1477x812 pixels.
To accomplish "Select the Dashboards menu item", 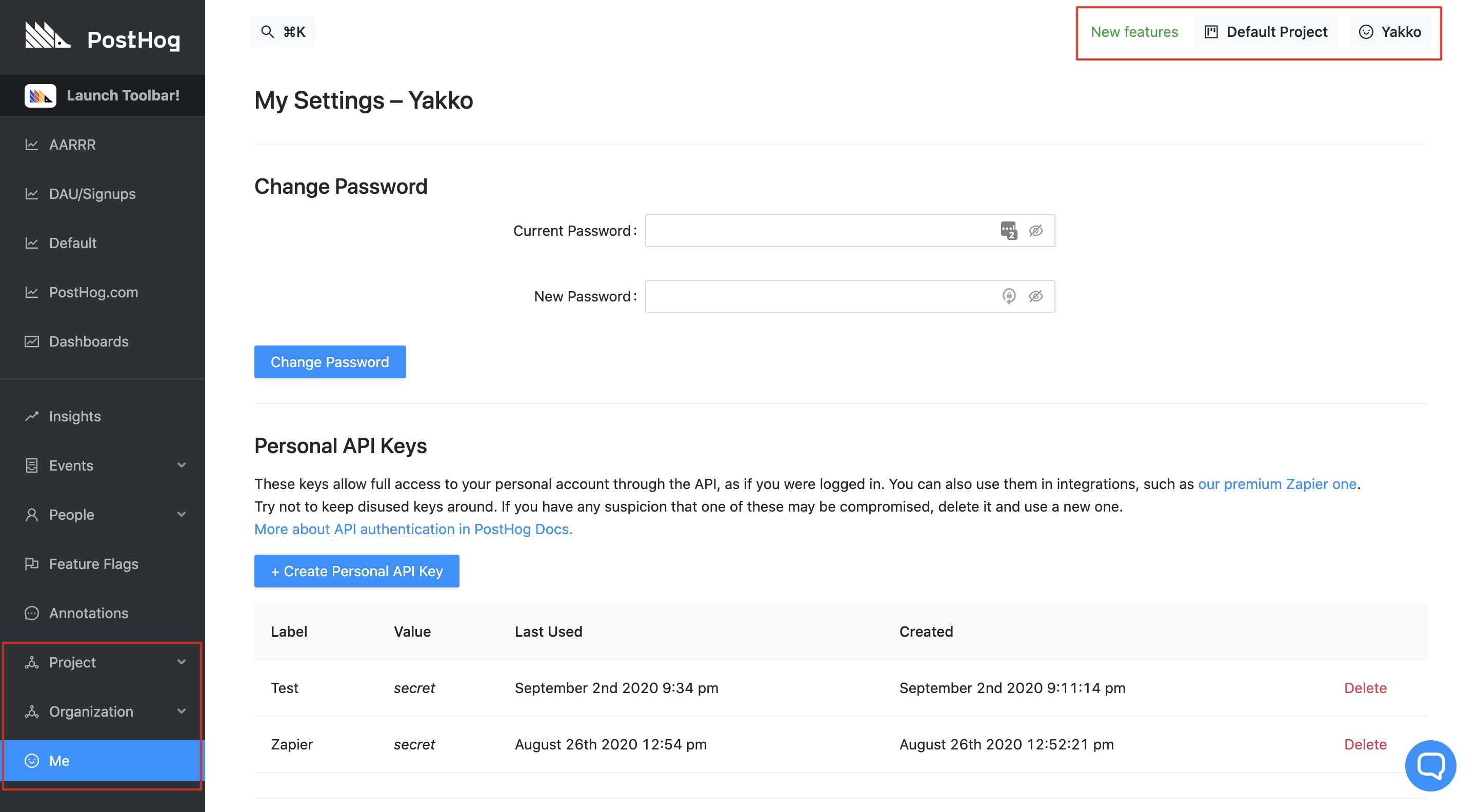I will pyautogui.click(x=88, y=341).
